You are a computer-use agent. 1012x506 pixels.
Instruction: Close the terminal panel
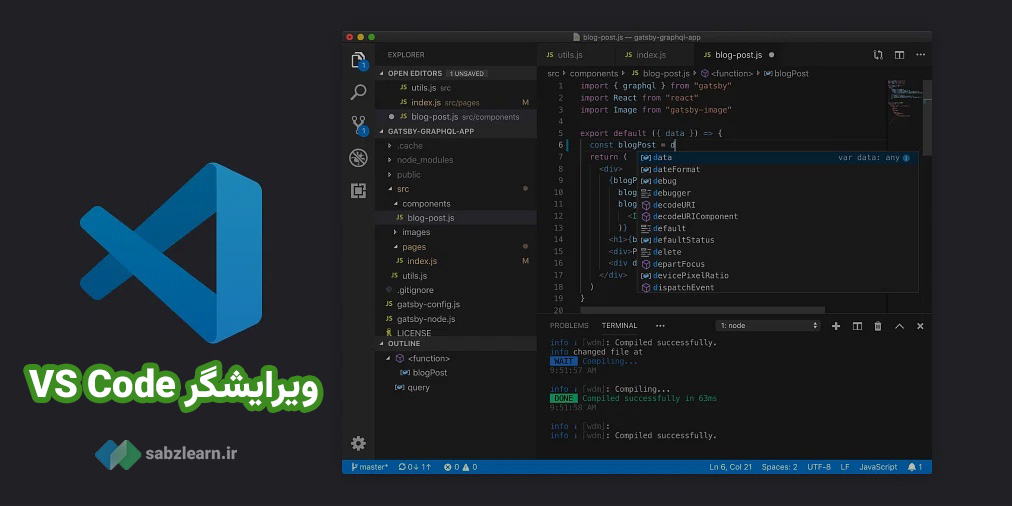(920, 326)
